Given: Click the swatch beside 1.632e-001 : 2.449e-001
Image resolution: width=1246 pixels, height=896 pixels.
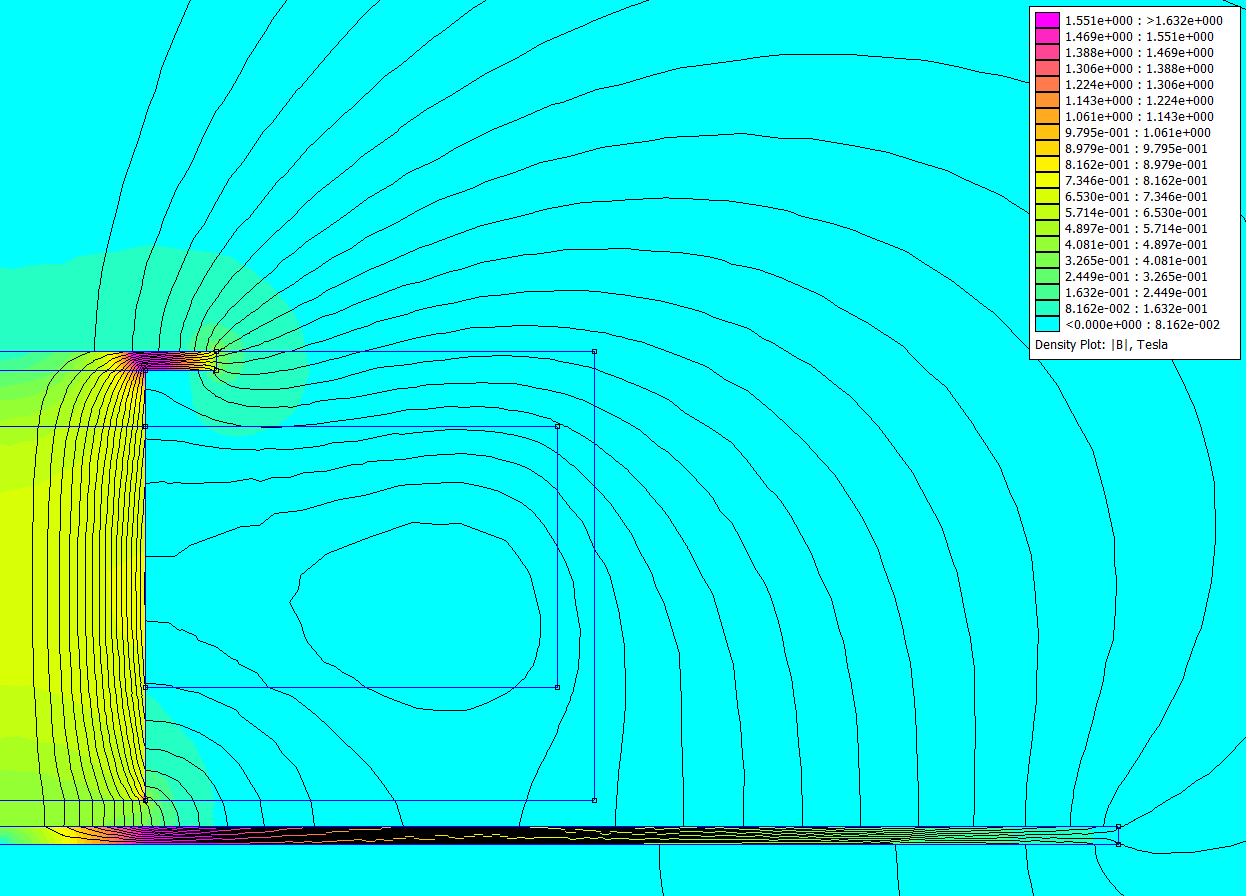Looking at the screenshot, I should pos(1047,292).
